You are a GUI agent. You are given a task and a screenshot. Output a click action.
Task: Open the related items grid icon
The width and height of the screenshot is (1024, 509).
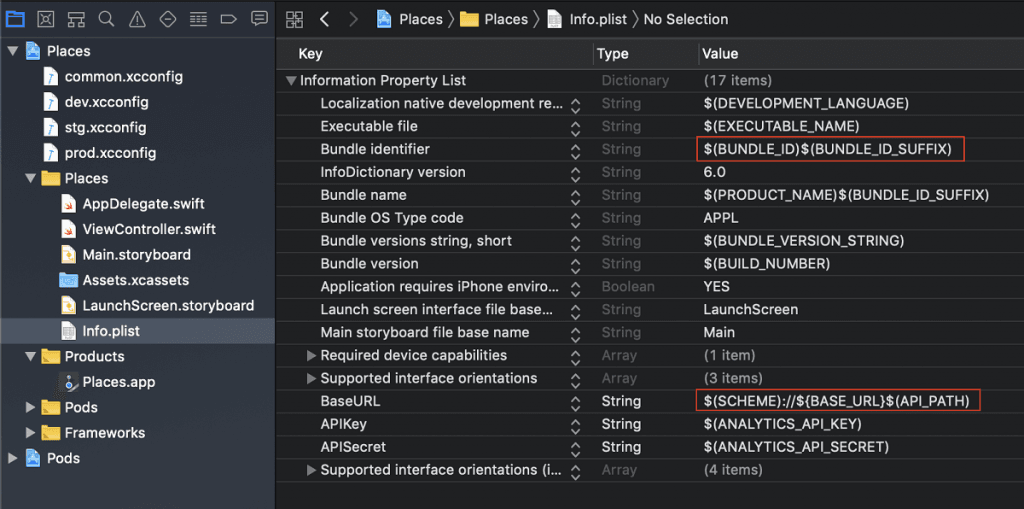(295, 20)
